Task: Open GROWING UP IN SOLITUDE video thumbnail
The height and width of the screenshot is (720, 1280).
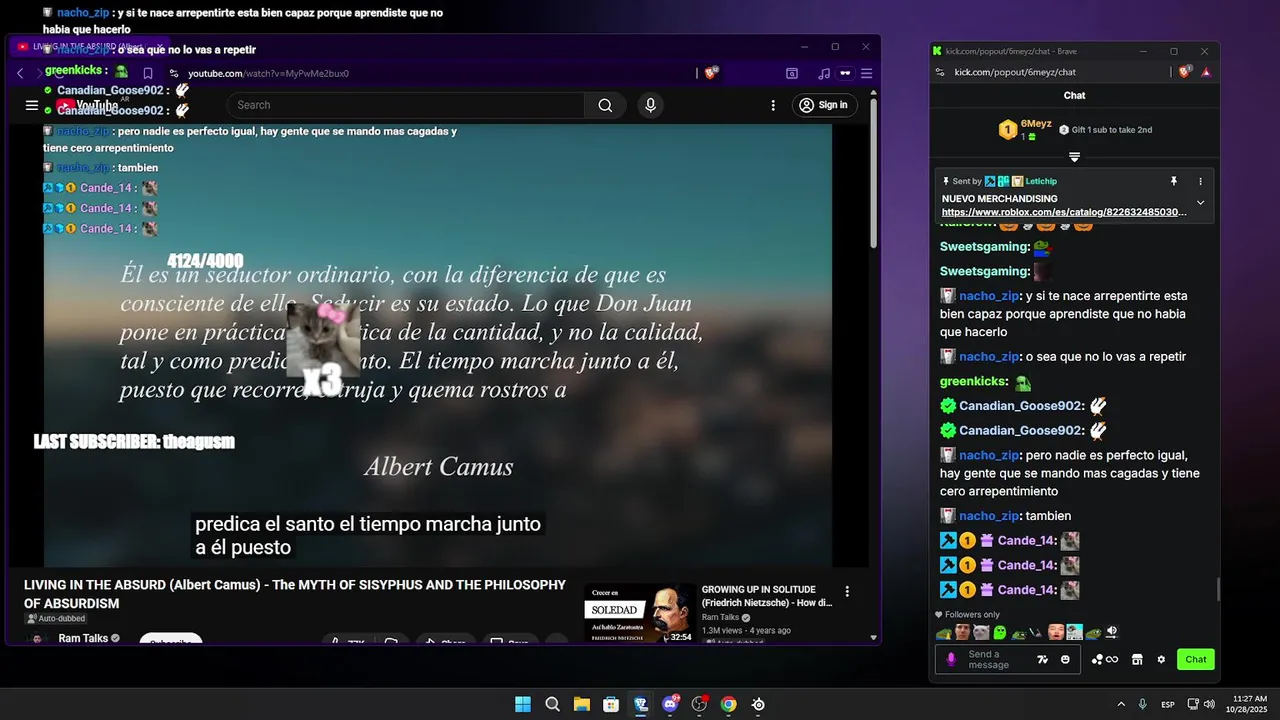Action: point(640,613)
